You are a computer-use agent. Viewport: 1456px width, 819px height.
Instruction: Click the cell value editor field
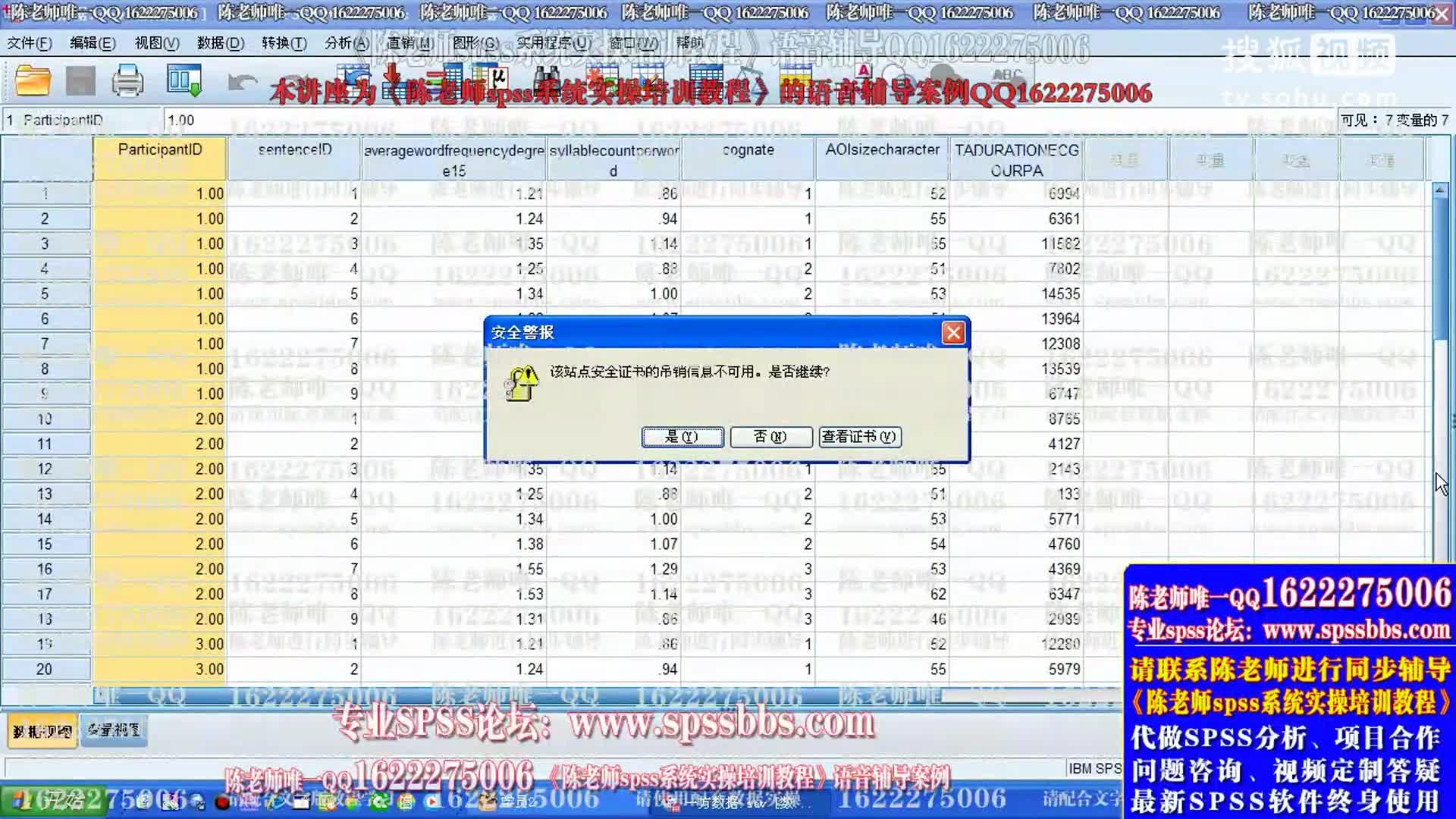[749, 120]
